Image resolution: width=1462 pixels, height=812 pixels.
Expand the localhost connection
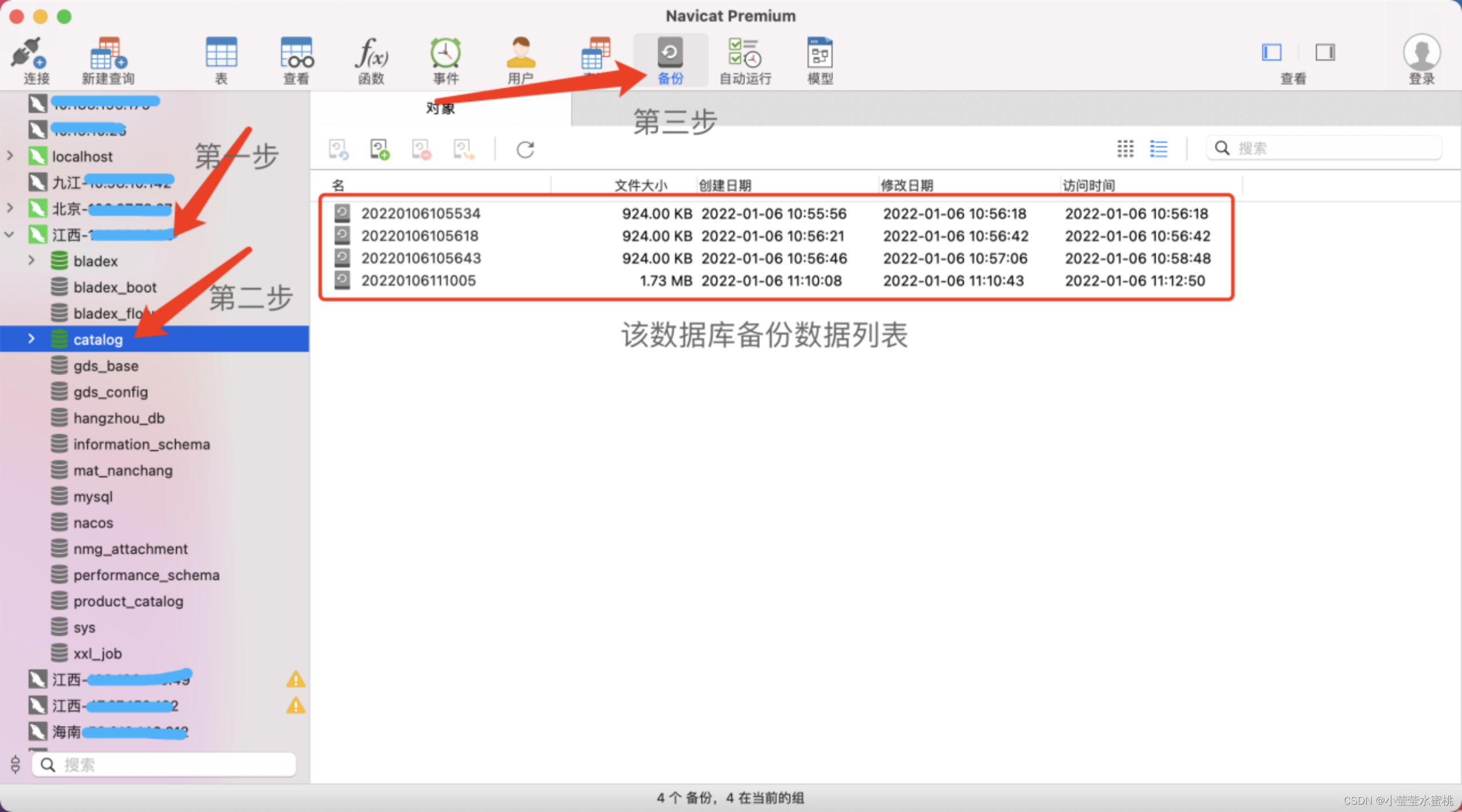click(x=10, y=156)
